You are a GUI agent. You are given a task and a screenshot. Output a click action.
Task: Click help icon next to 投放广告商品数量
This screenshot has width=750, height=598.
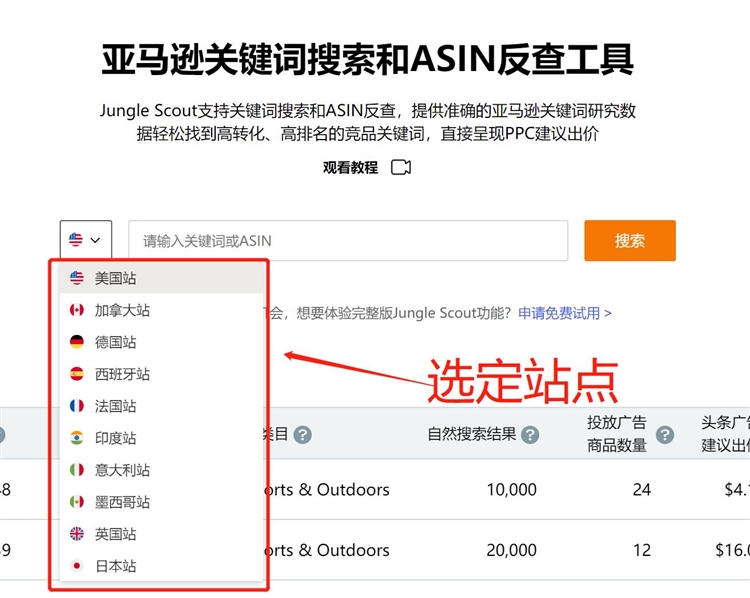tap(665, 435)
